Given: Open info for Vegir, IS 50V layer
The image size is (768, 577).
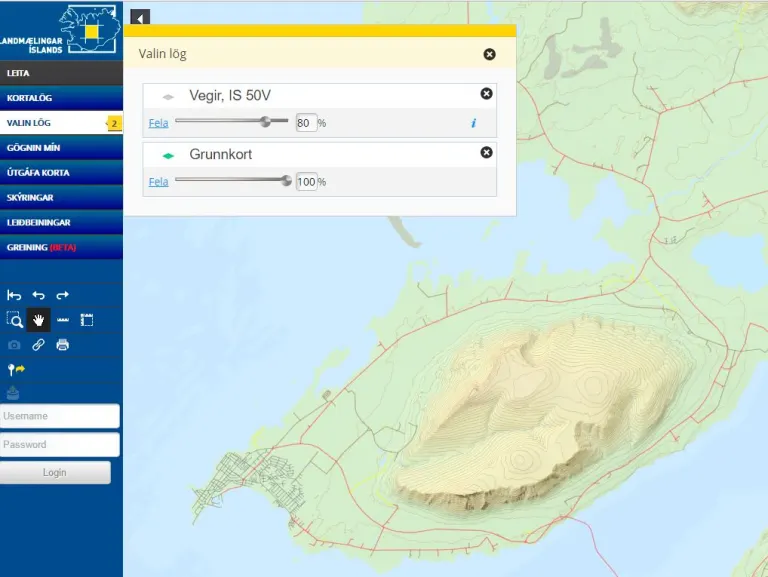Looking at the screenshot, I should (x=474, y=123).
